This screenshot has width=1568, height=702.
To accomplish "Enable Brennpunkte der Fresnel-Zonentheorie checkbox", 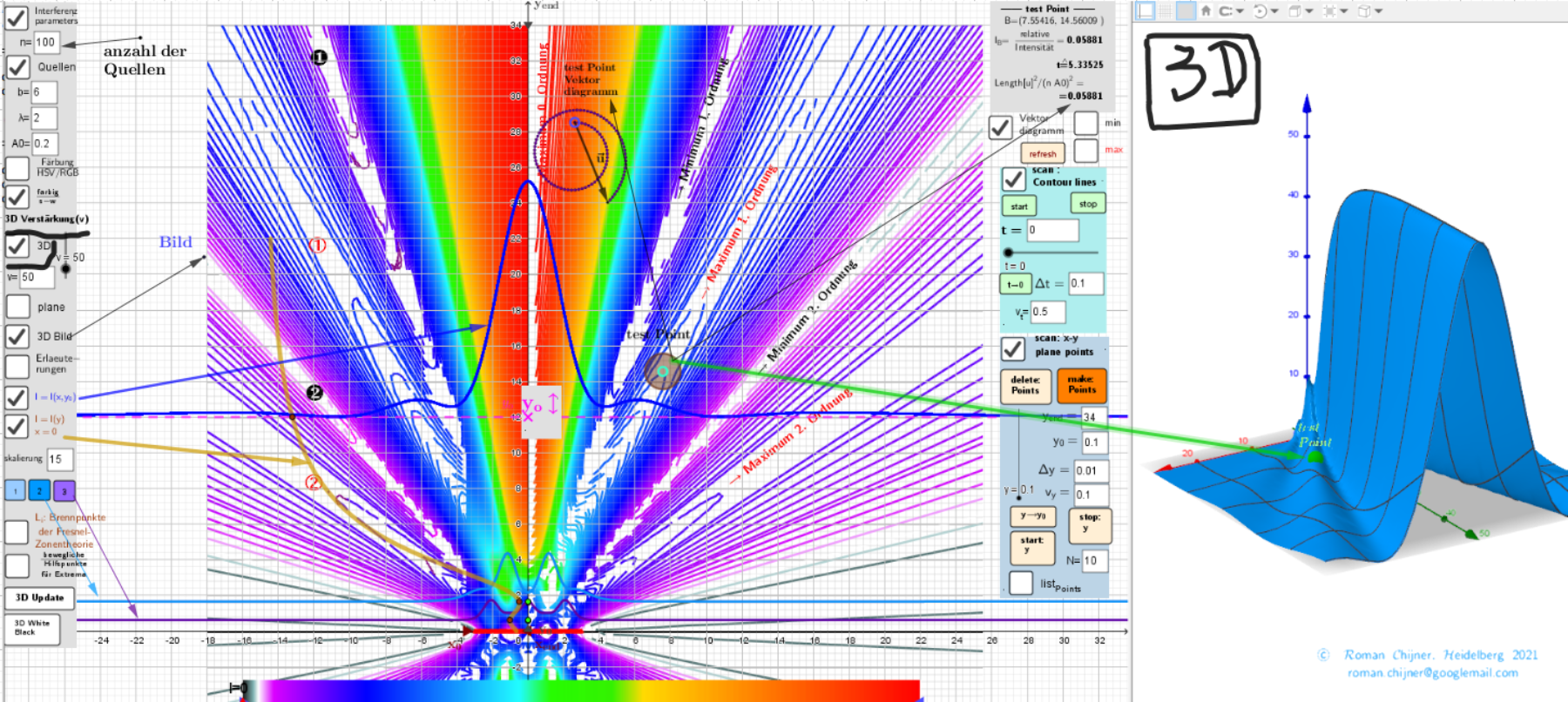I will (17, 531).
